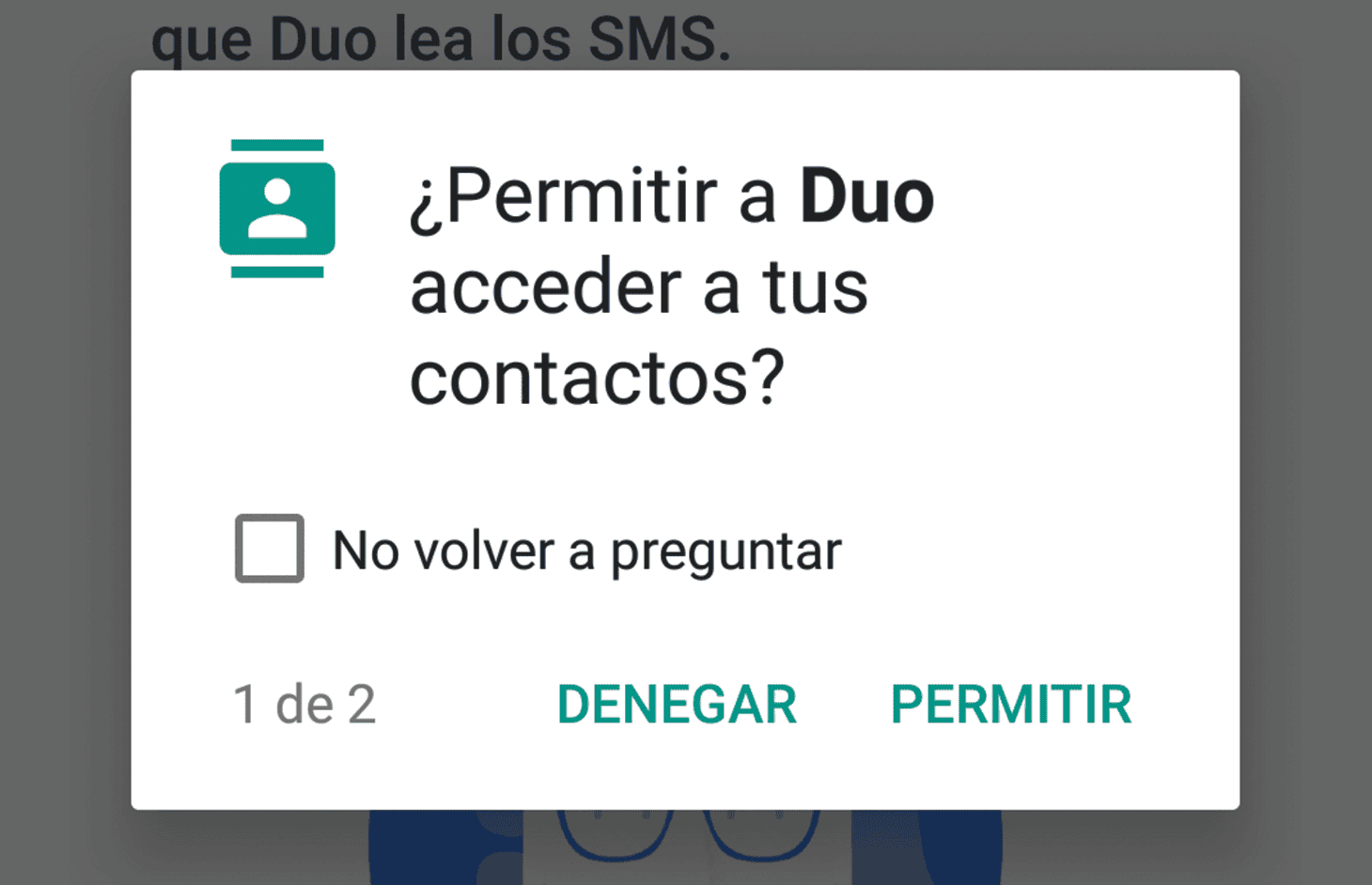Click the dark blue shape at bottom left

click(x=444, y=847)
